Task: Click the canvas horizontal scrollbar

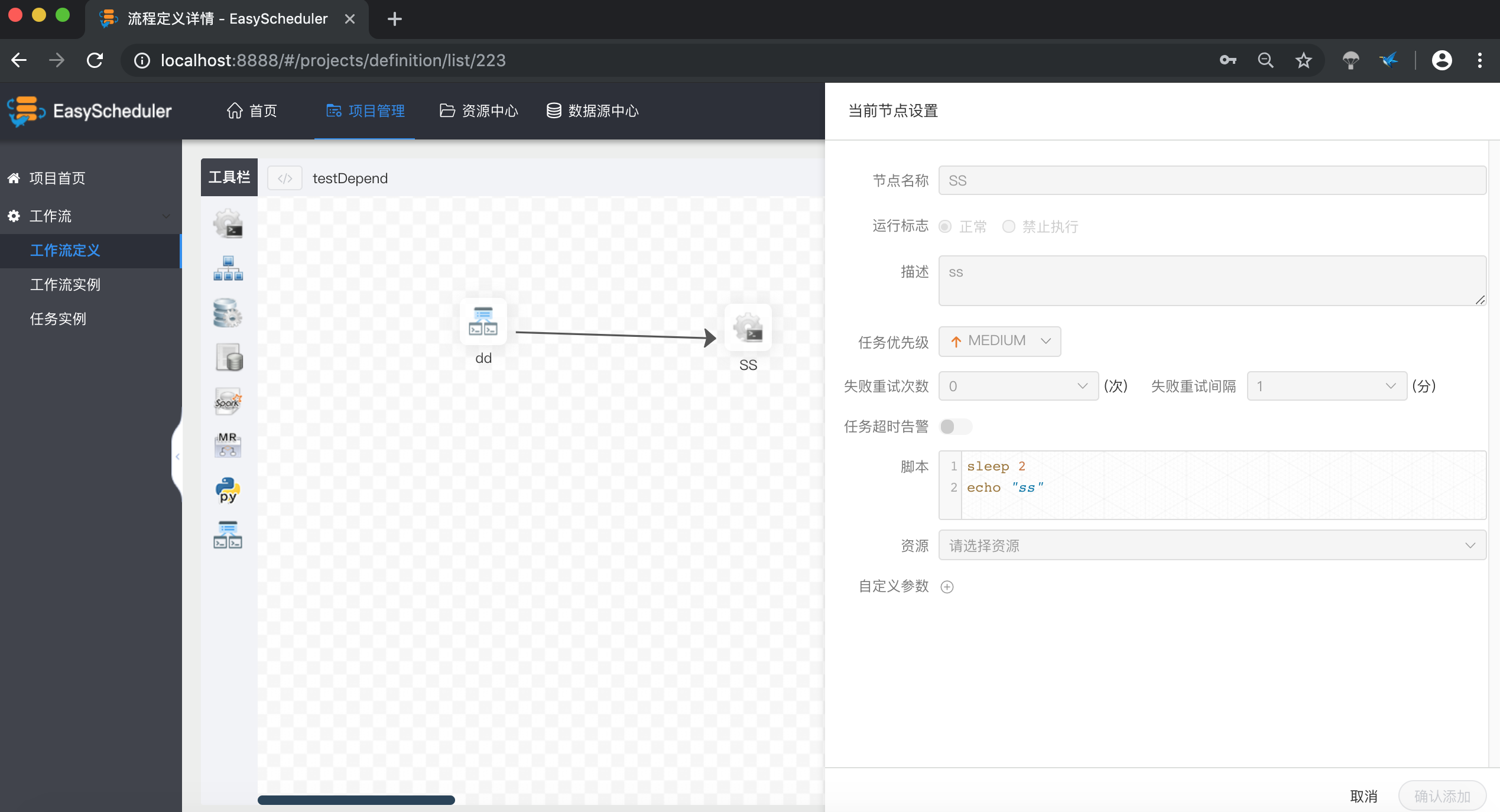Action: tap(356, 800)
